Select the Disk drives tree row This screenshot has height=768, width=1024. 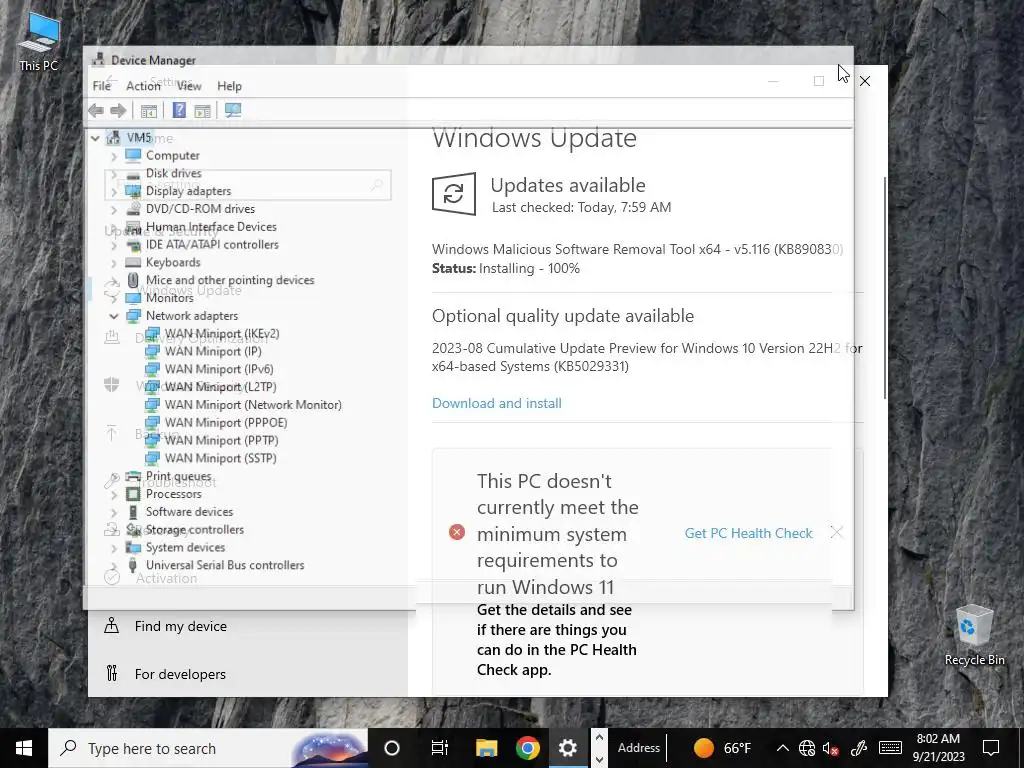174,174
